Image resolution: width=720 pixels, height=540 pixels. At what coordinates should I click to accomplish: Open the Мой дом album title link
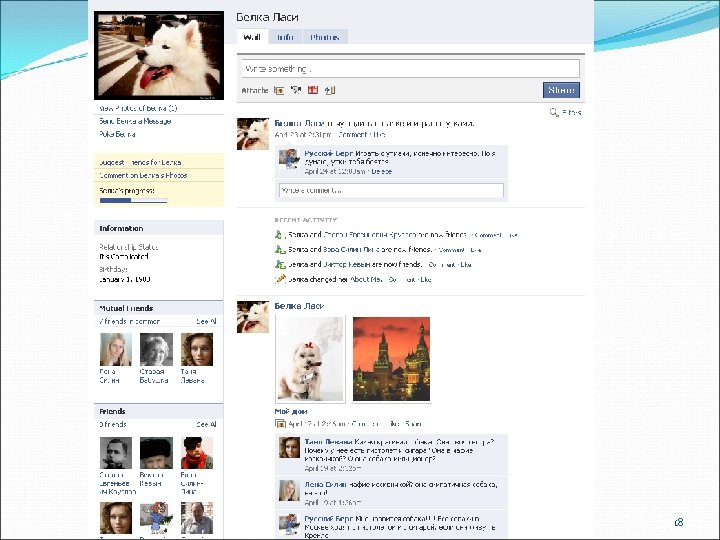coord(291,411)
